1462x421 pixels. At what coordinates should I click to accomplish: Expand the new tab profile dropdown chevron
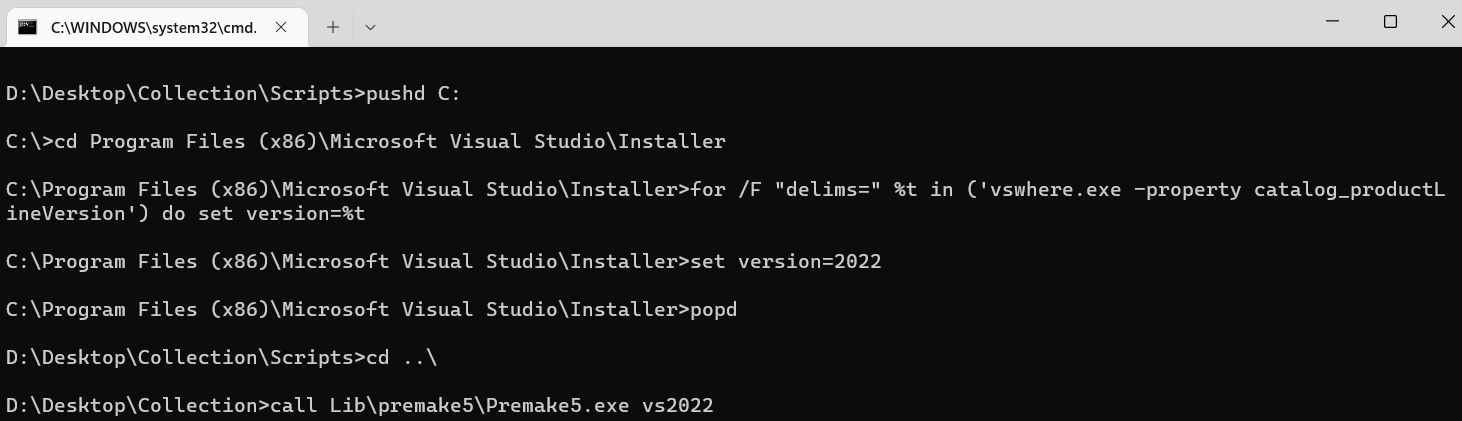point(370,27)
